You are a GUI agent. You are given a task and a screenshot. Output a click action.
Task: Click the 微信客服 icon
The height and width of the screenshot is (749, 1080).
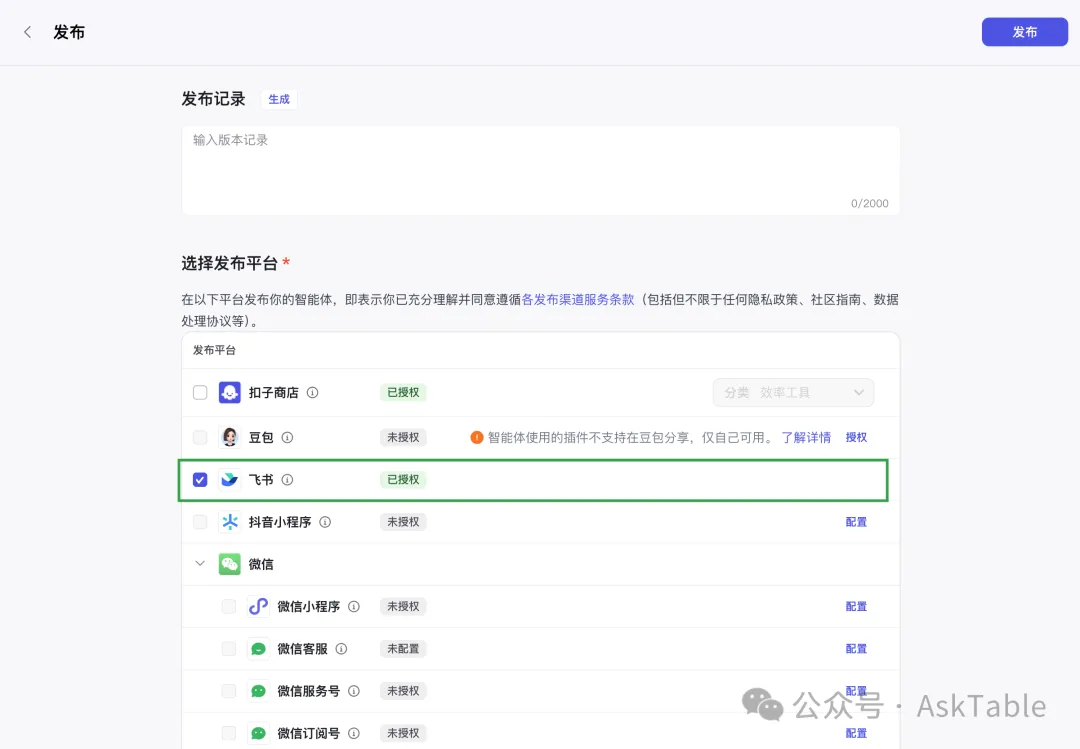[258, 649]
